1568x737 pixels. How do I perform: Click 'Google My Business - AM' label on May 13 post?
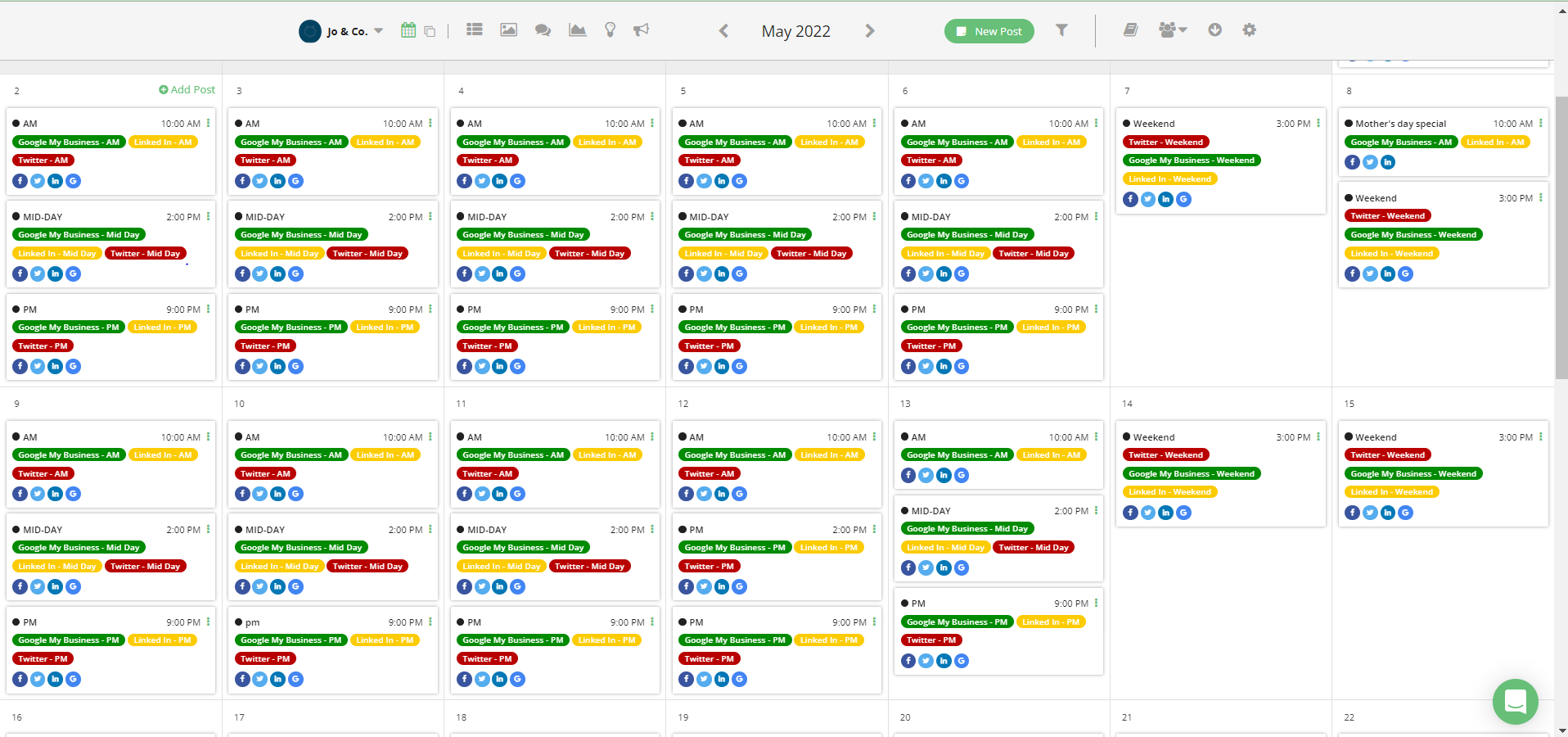tap(957, 455)
